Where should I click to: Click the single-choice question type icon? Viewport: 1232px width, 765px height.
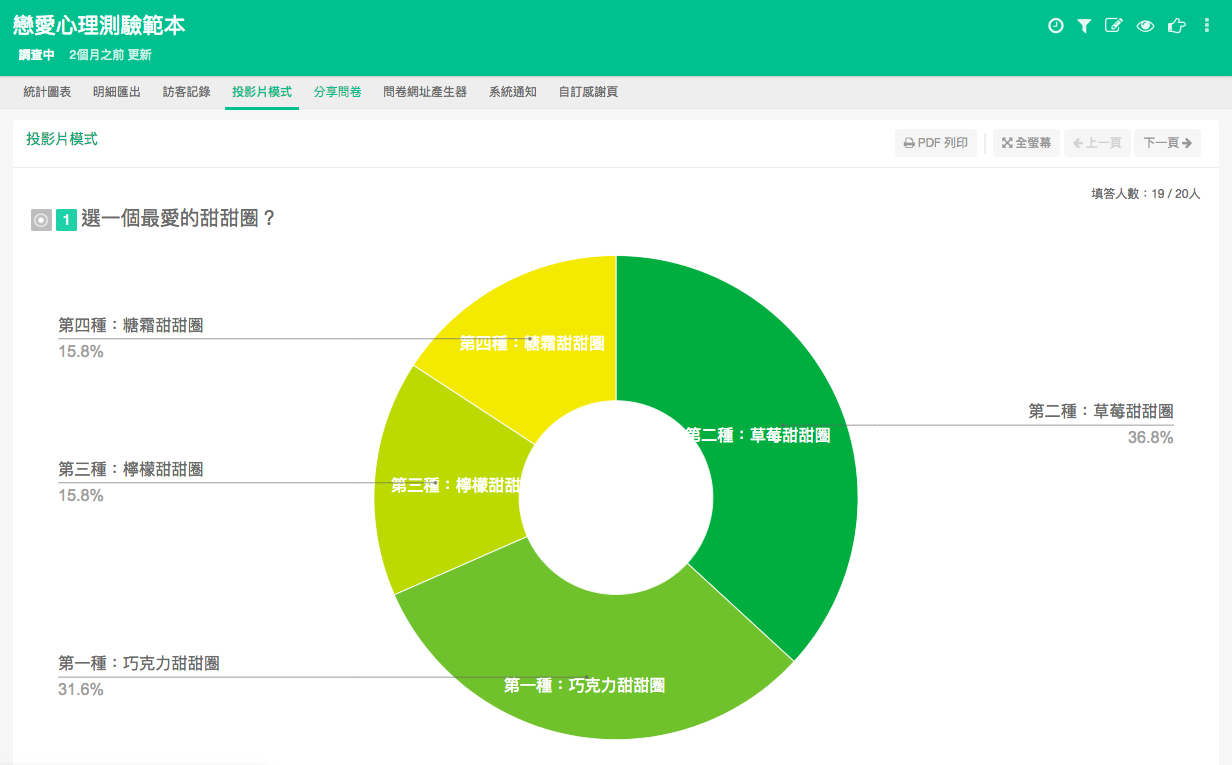(41, 220)
